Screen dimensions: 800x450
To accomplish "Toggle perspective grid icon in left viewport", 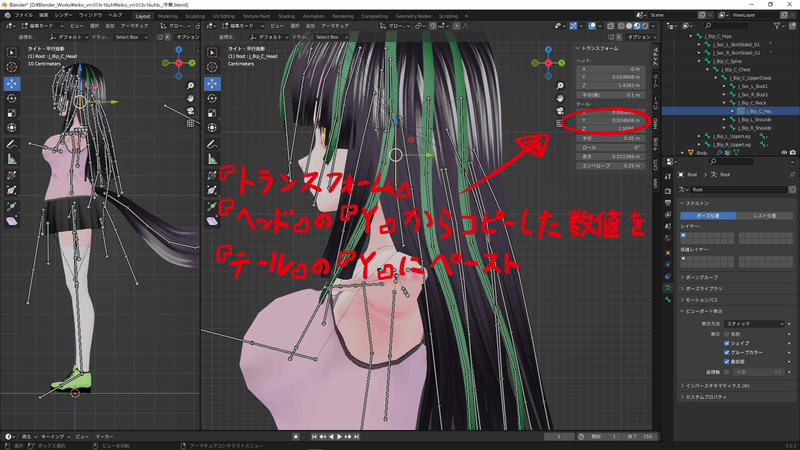I will [x=190, y=123].
